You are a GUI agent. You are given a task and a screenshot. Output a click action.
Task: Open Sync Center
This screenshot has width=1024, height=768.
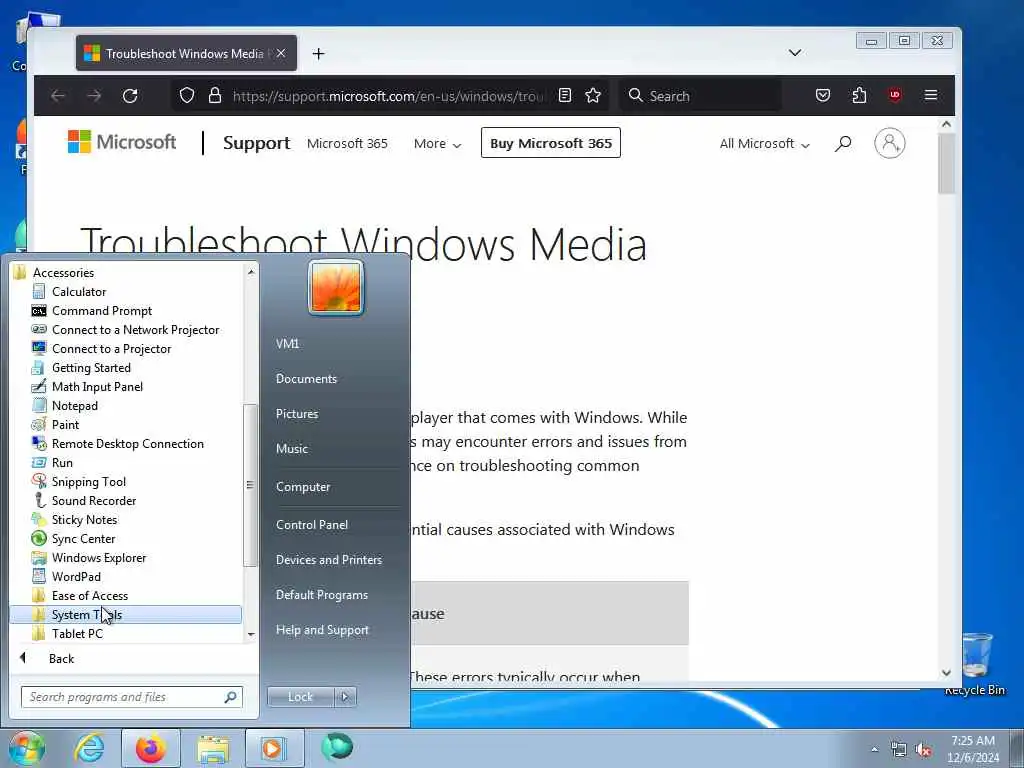(x=83, y=538)
